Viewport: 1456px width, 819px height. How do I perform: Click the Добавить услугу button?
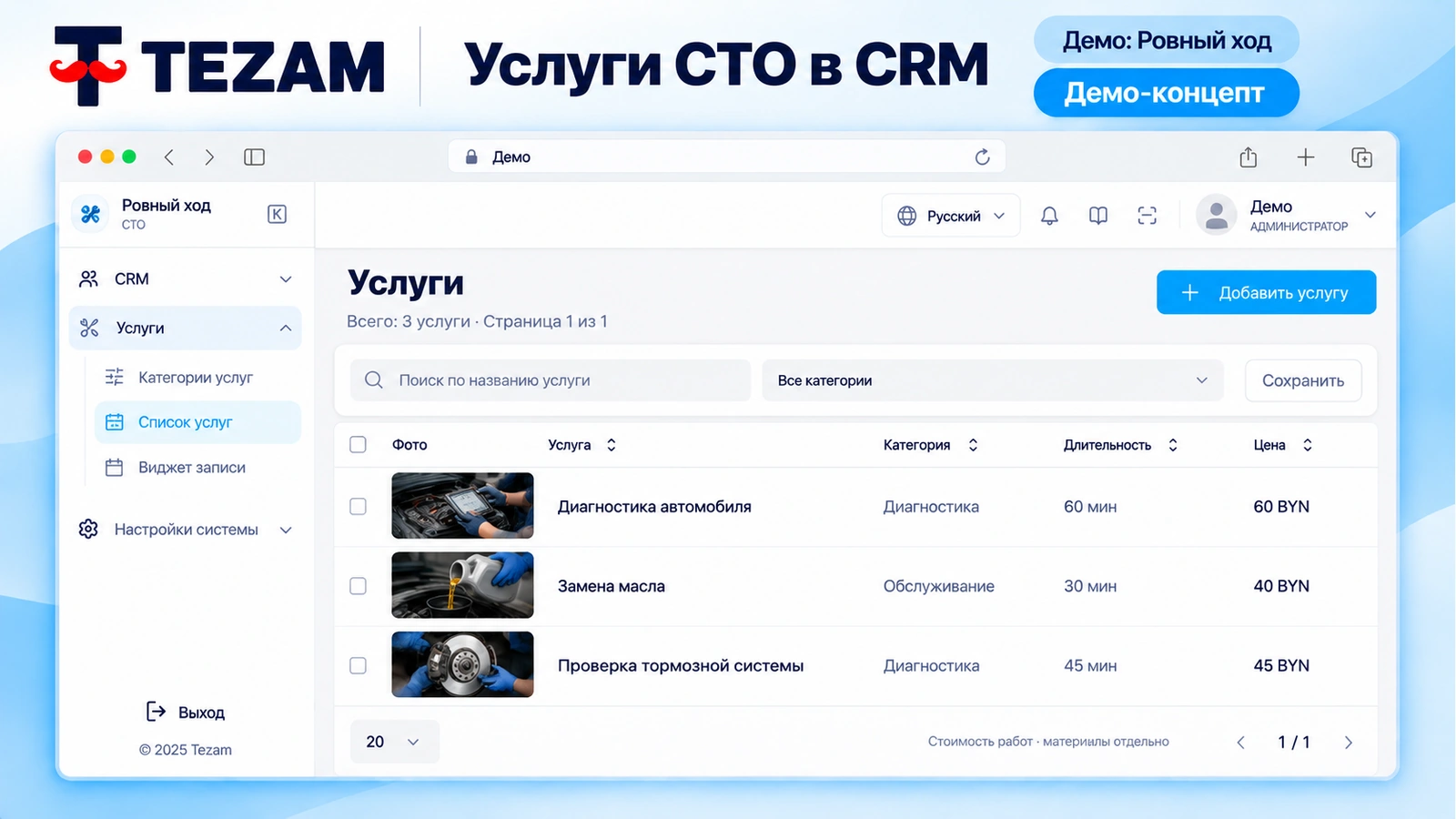(x=1266, y=292)
